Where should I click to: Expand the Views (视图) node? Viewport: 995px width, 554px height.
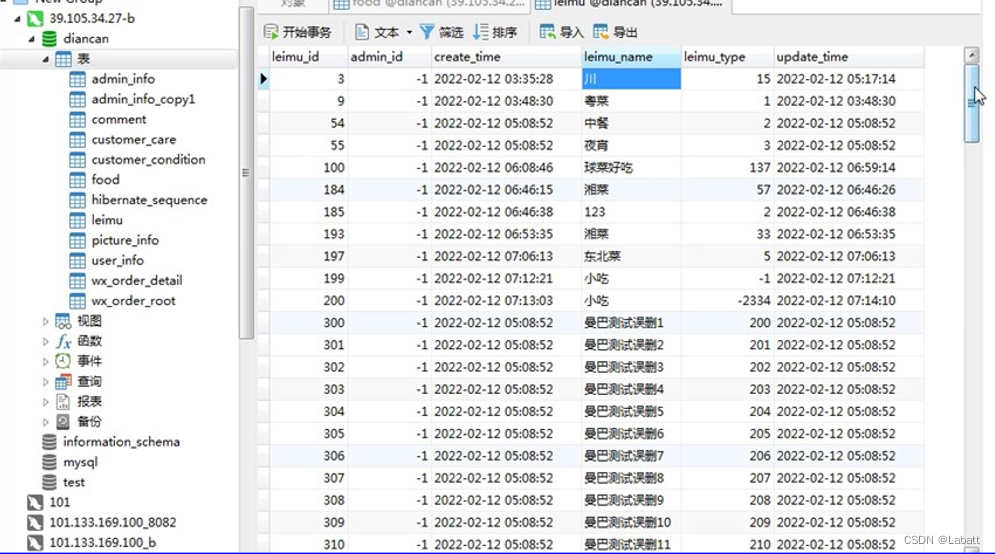[x=45, y=322]
